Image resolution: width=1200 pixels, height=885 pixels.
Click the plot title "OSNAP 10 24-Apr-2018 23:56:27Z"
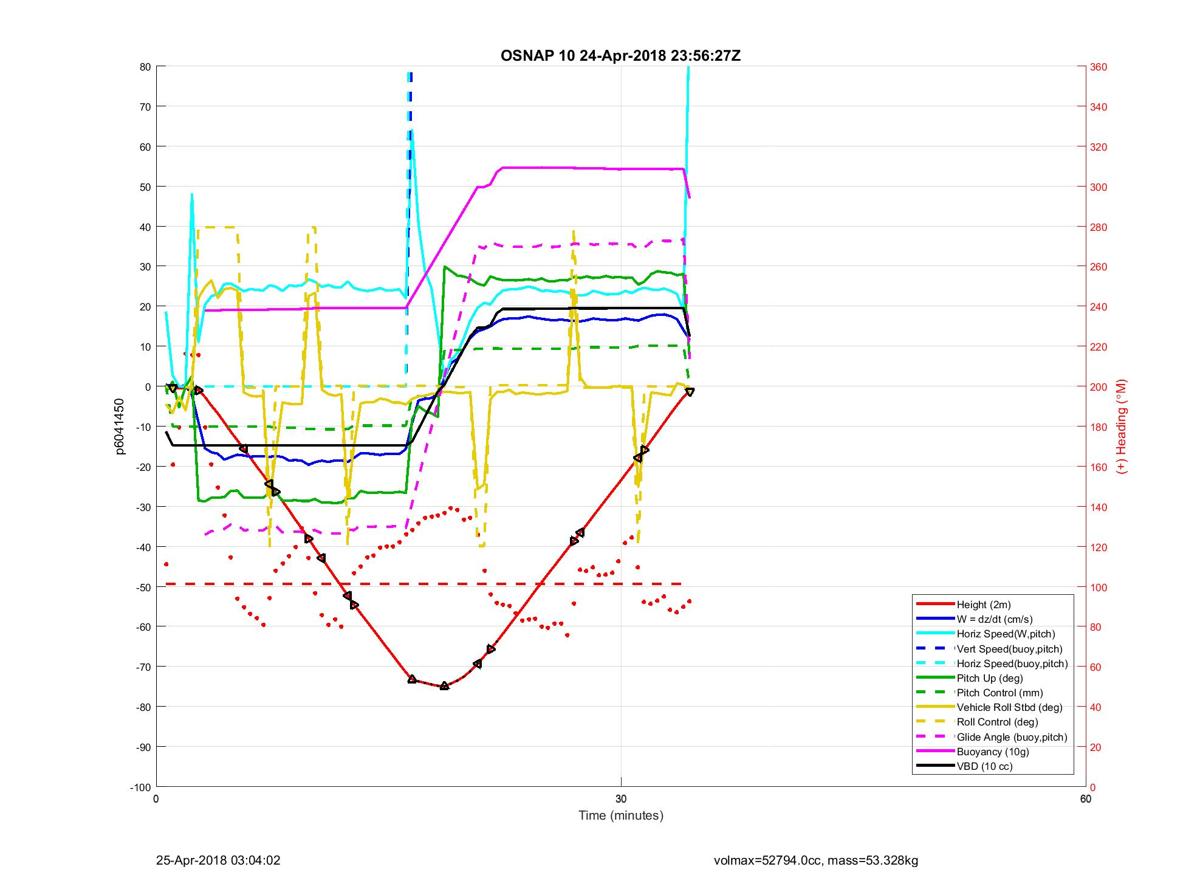(620, 55)
